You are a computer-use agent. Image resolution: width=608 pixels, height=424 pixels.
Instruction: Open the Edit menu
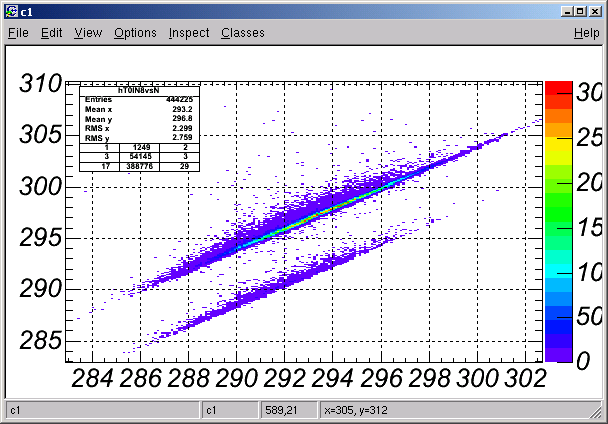pos(52,33)
